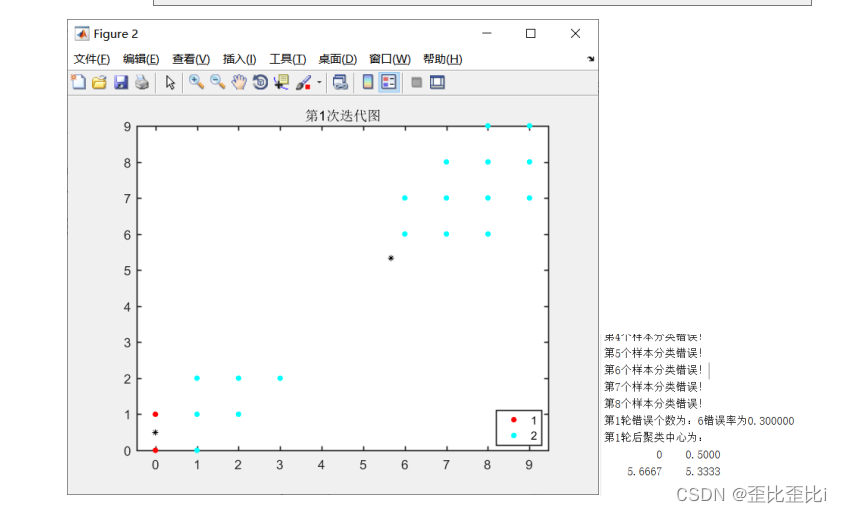Expand the brush color dropdown arrow
This screenshot has width=842, height=513.
tap(319, 82)
